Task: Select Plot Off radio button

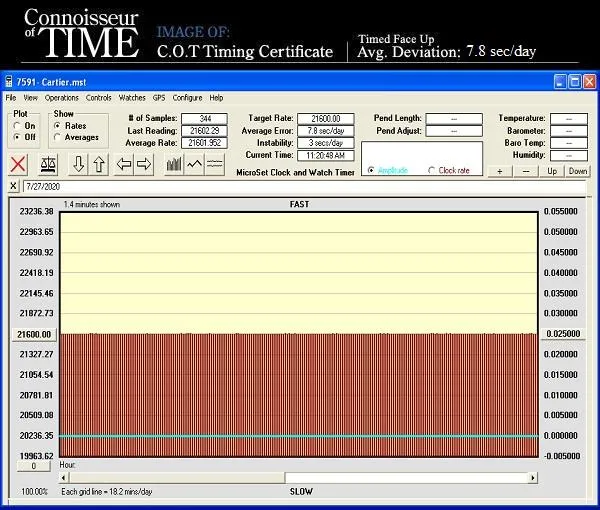Action: click(17, 137)
